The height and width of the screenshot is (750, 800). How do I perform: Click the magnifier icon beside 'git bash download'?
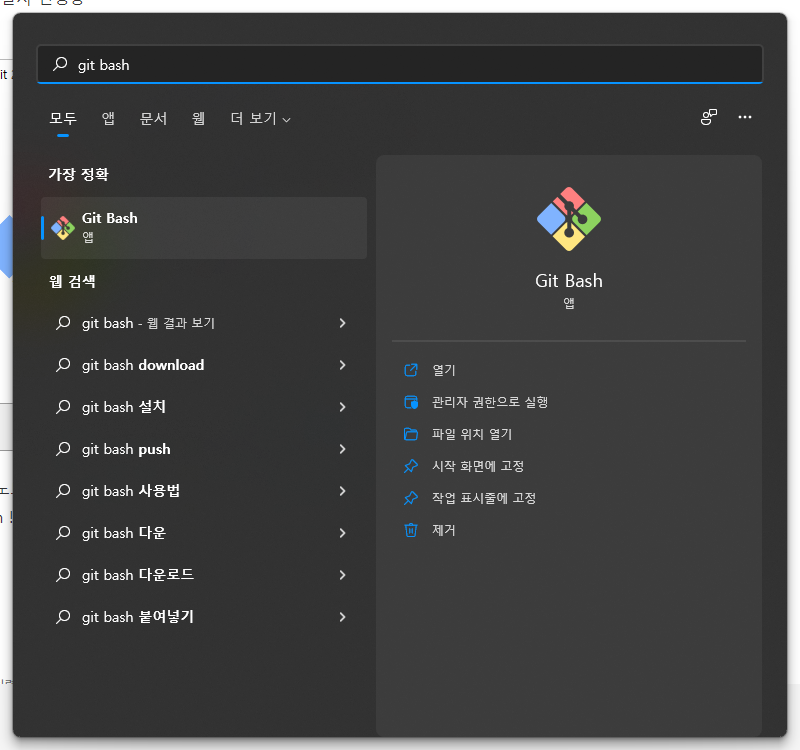coord(63,364)
